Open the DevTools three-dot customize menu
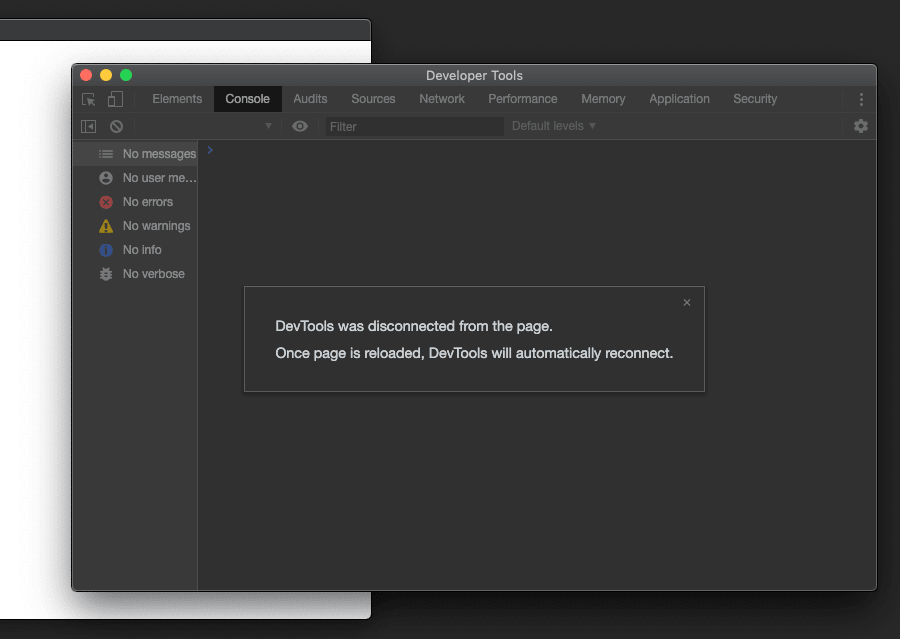Screen dimensions: 900x639 pos(861,99)
